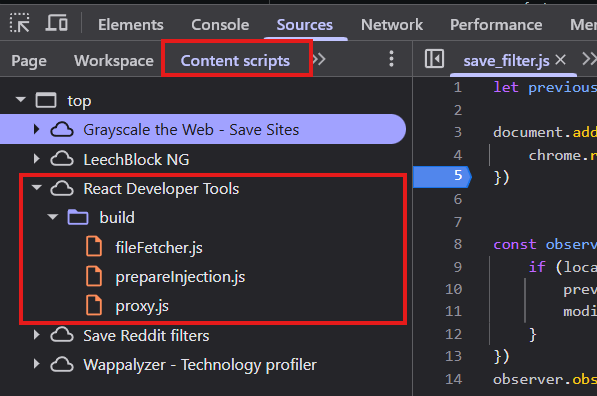Click 'chrome' text on line 4
The width and height of the screenshot is (597, 396).
click(x=555, y=155)
